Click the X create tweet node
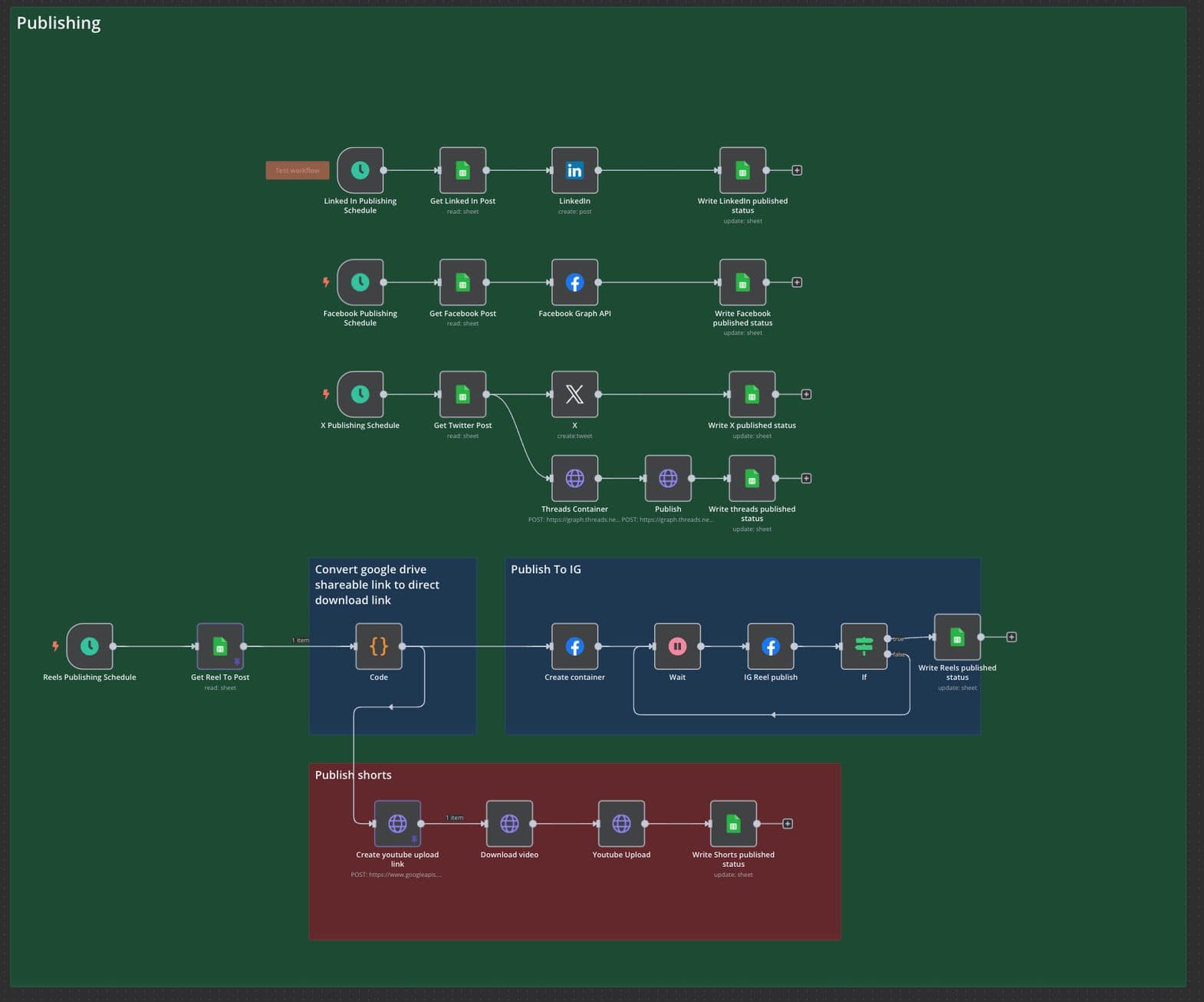This screenshot has width=1204, height=1002. coord(574,394)
